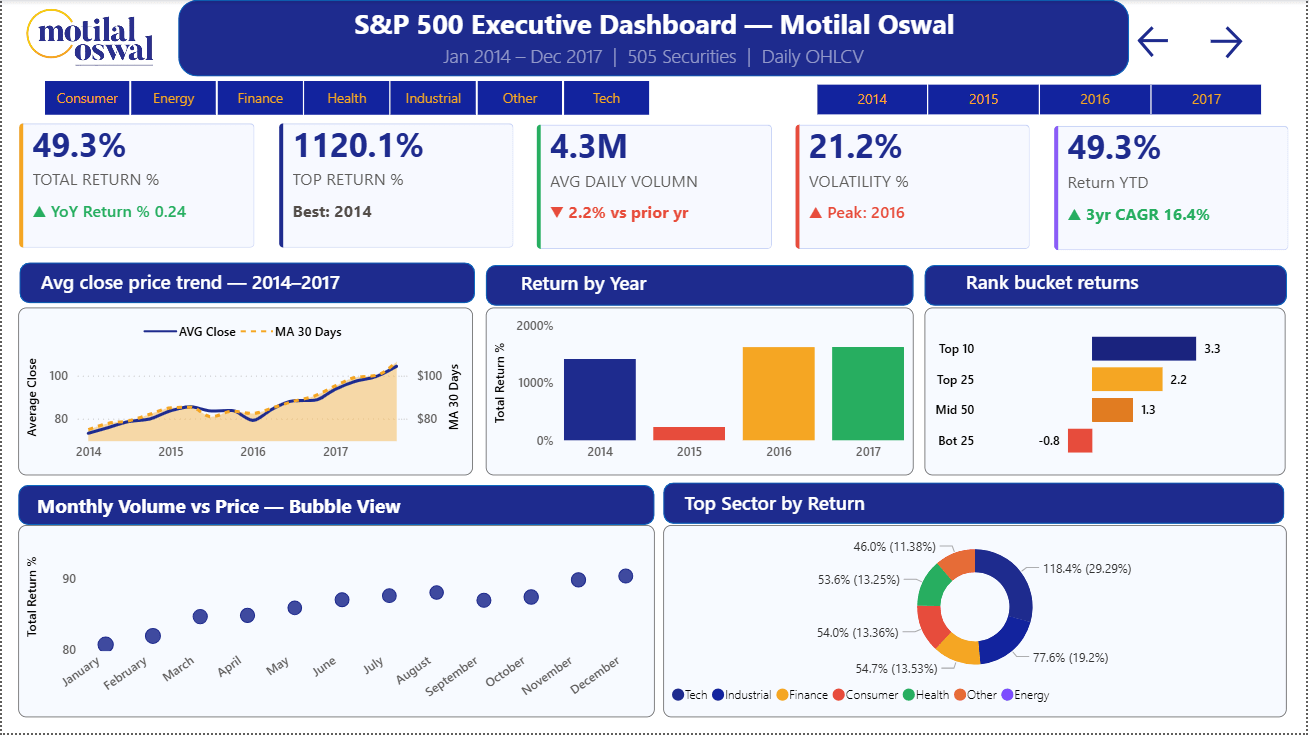The image size is (1309, 737).
Task: Select the September bubble
Action: [484, 600]
